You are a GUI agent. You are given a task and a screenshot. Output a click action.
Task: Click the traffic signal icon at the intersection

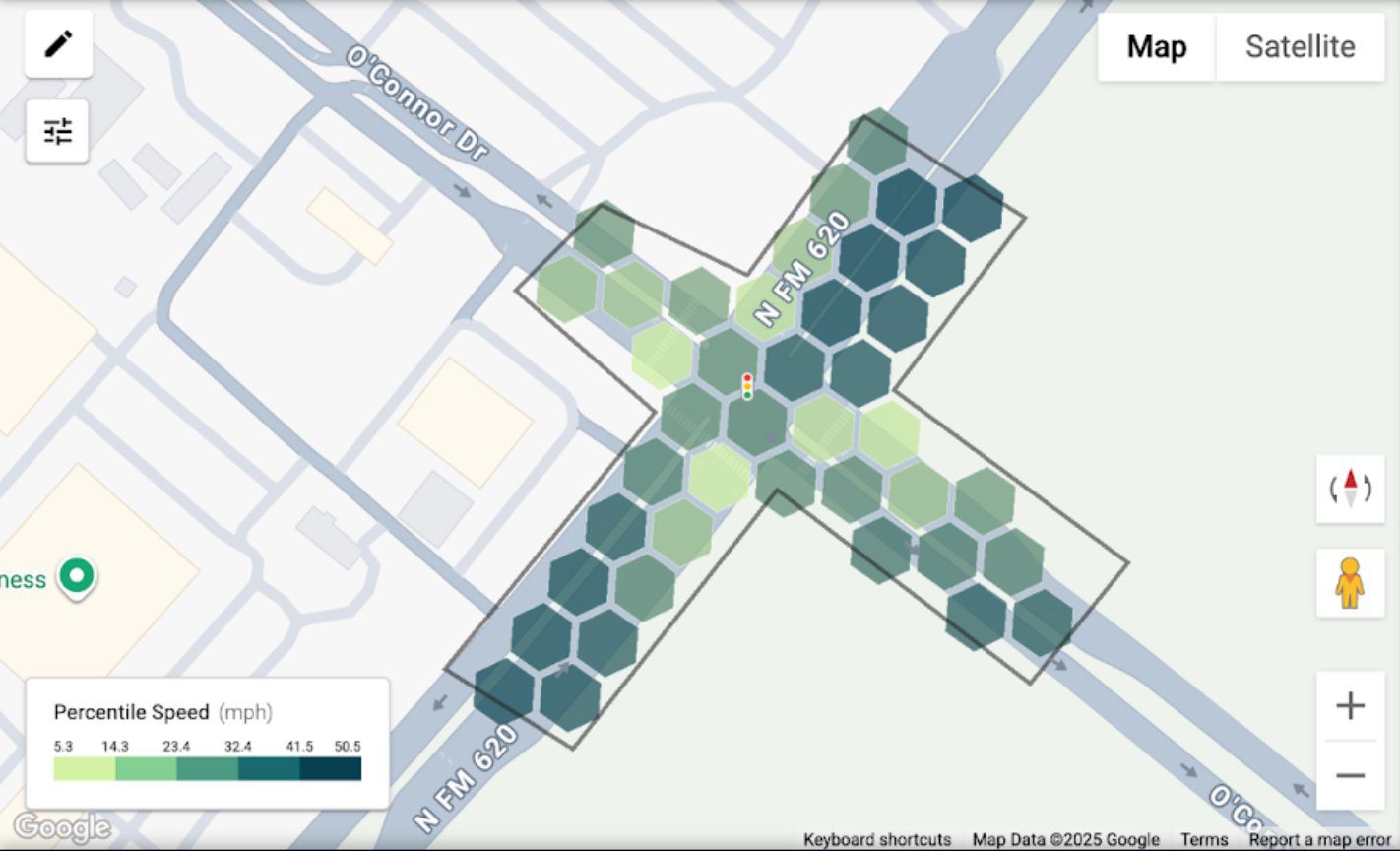[748, 387]
